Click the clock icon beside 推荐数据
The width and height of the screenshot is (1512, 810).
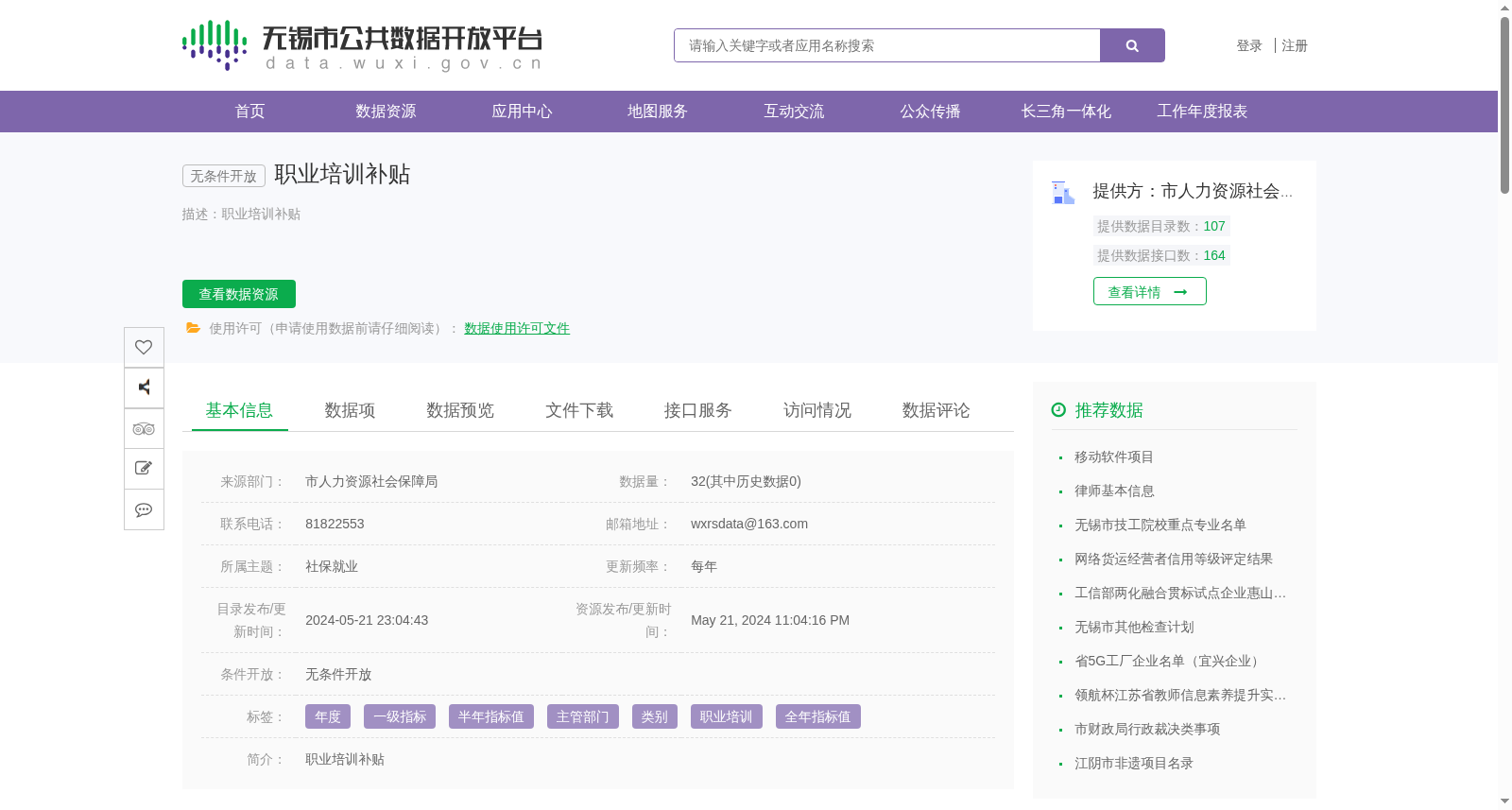(x=1058, y=409)
